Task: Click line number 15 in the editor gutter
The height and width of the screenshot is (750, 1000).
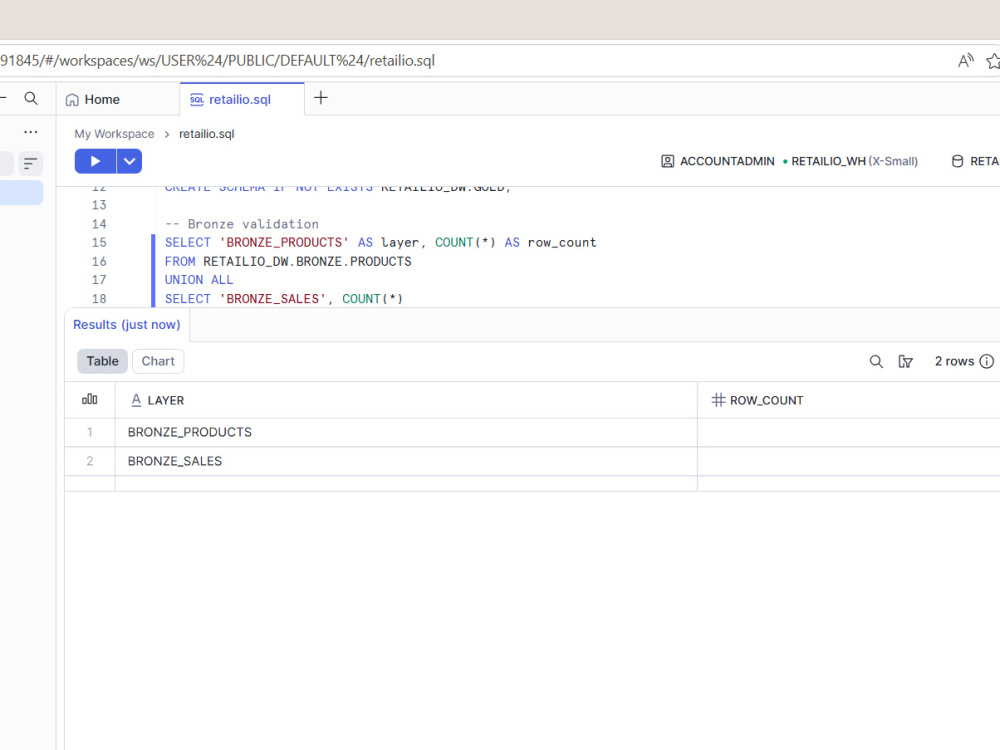Action: (99, 242)
